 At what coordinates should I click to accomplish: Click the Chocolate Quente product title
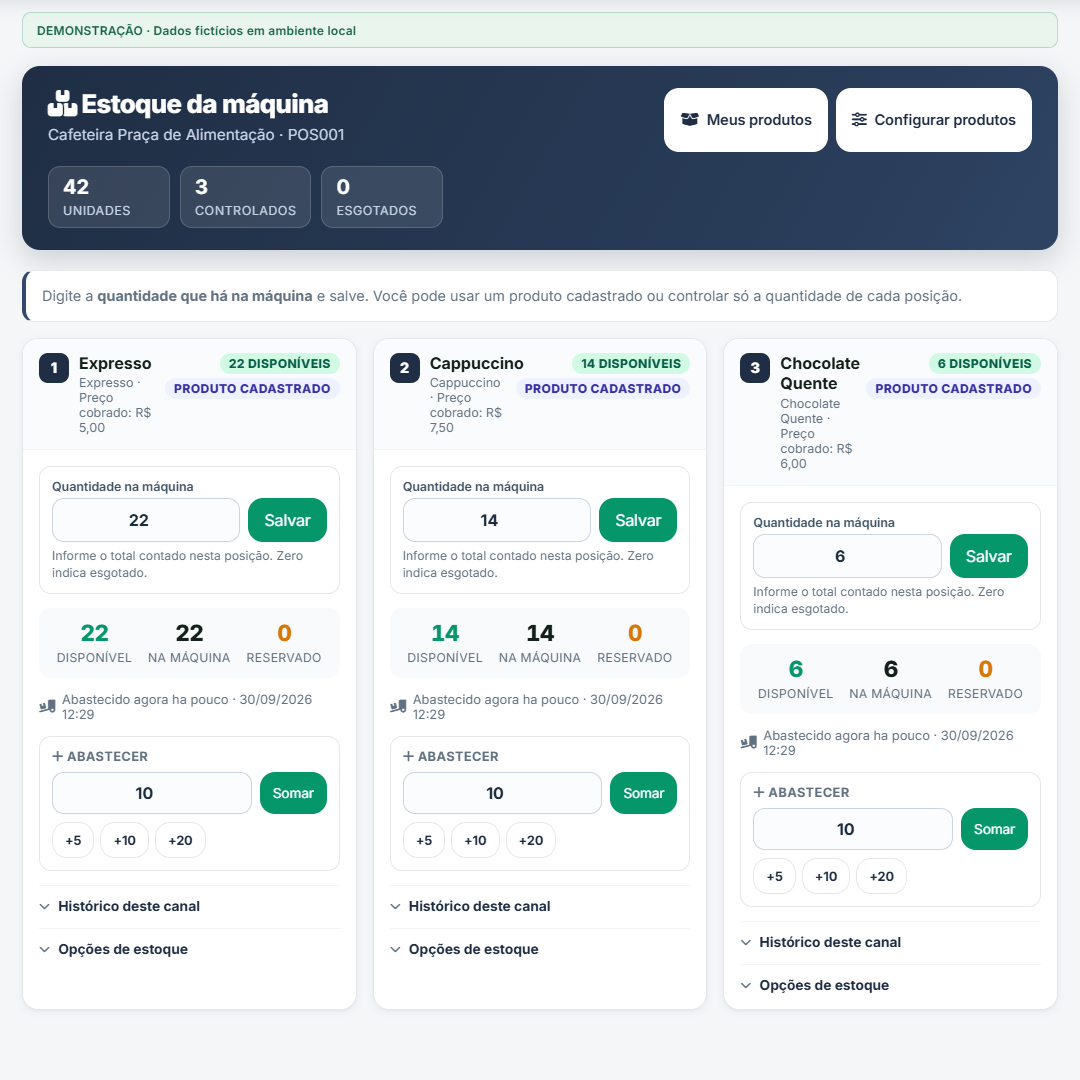820,373
